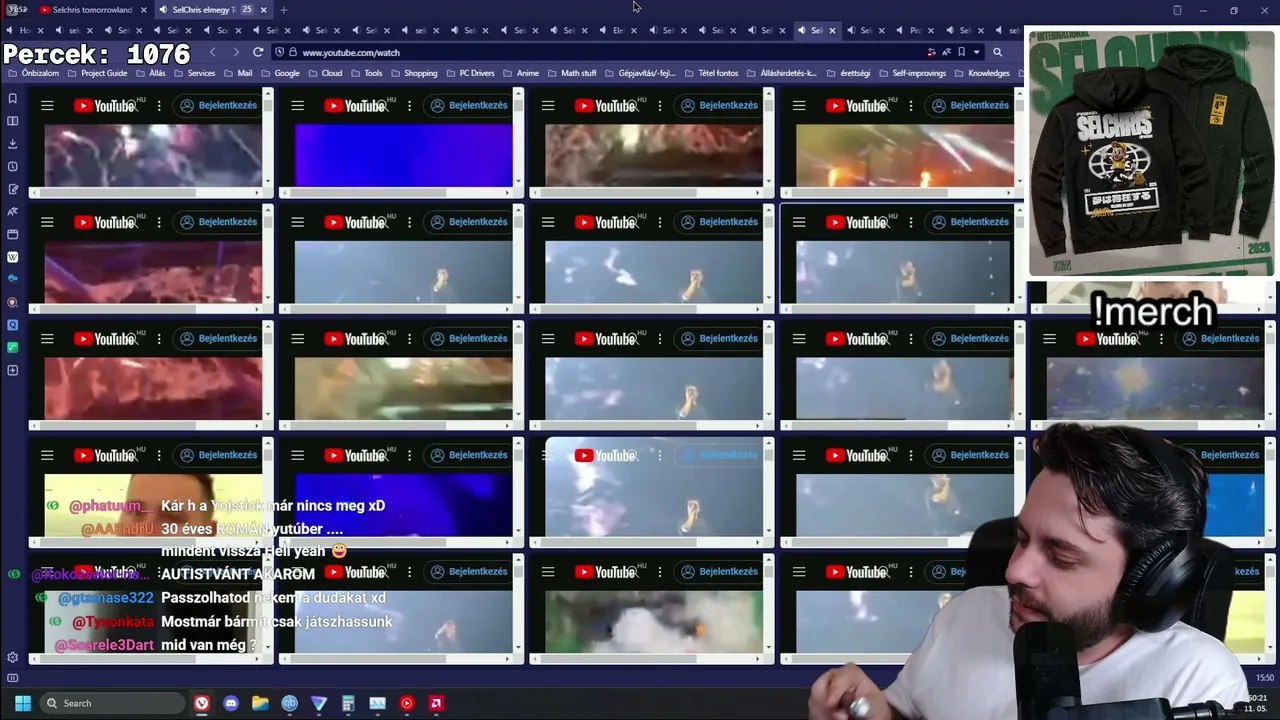Open the blue Q web panel
This screenshot has height=720, width=1280.
(x=13, y=325)
